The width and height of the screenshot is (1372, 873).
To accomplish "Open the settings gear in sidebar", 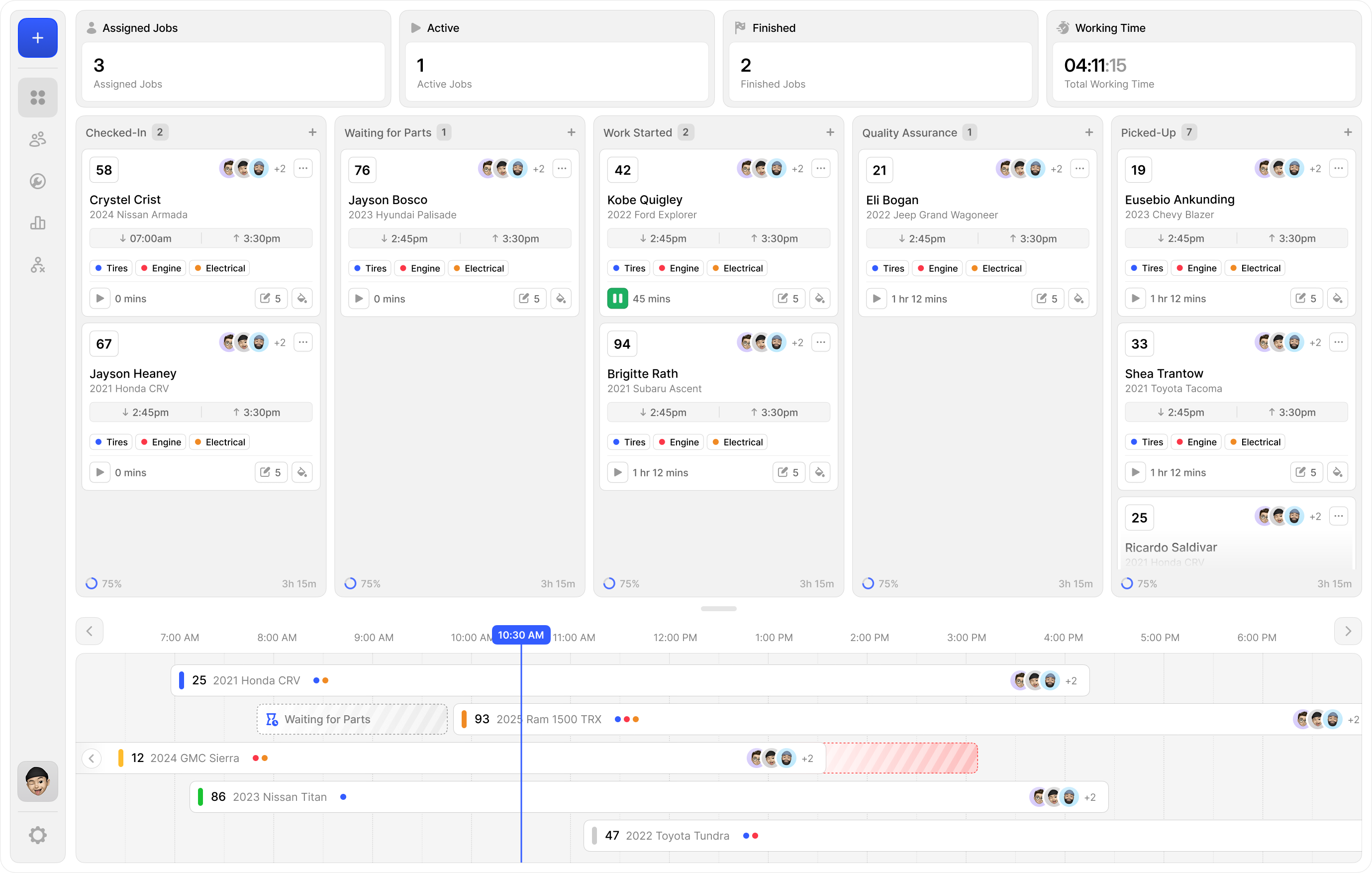I will pyautogui.click(x=38, y=835).
